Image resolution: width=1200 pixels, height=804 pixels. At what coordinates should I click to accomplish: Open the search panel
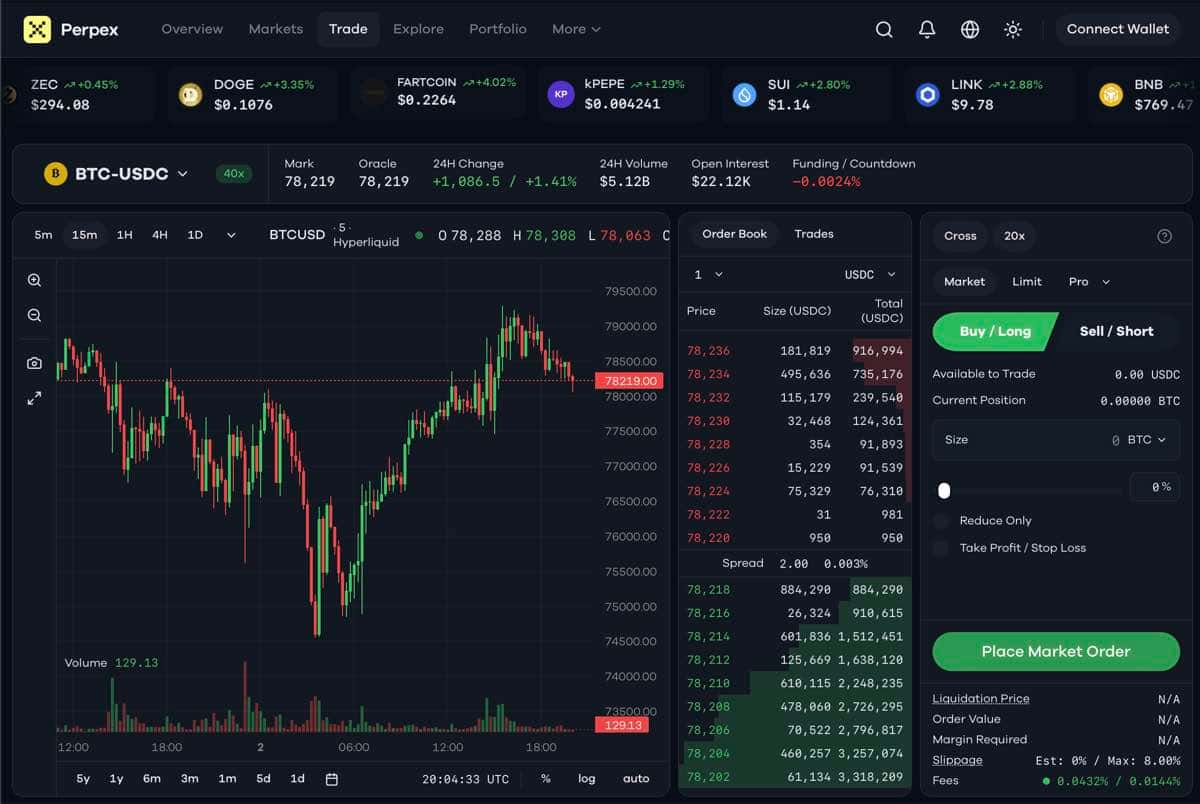coord(884,29)
